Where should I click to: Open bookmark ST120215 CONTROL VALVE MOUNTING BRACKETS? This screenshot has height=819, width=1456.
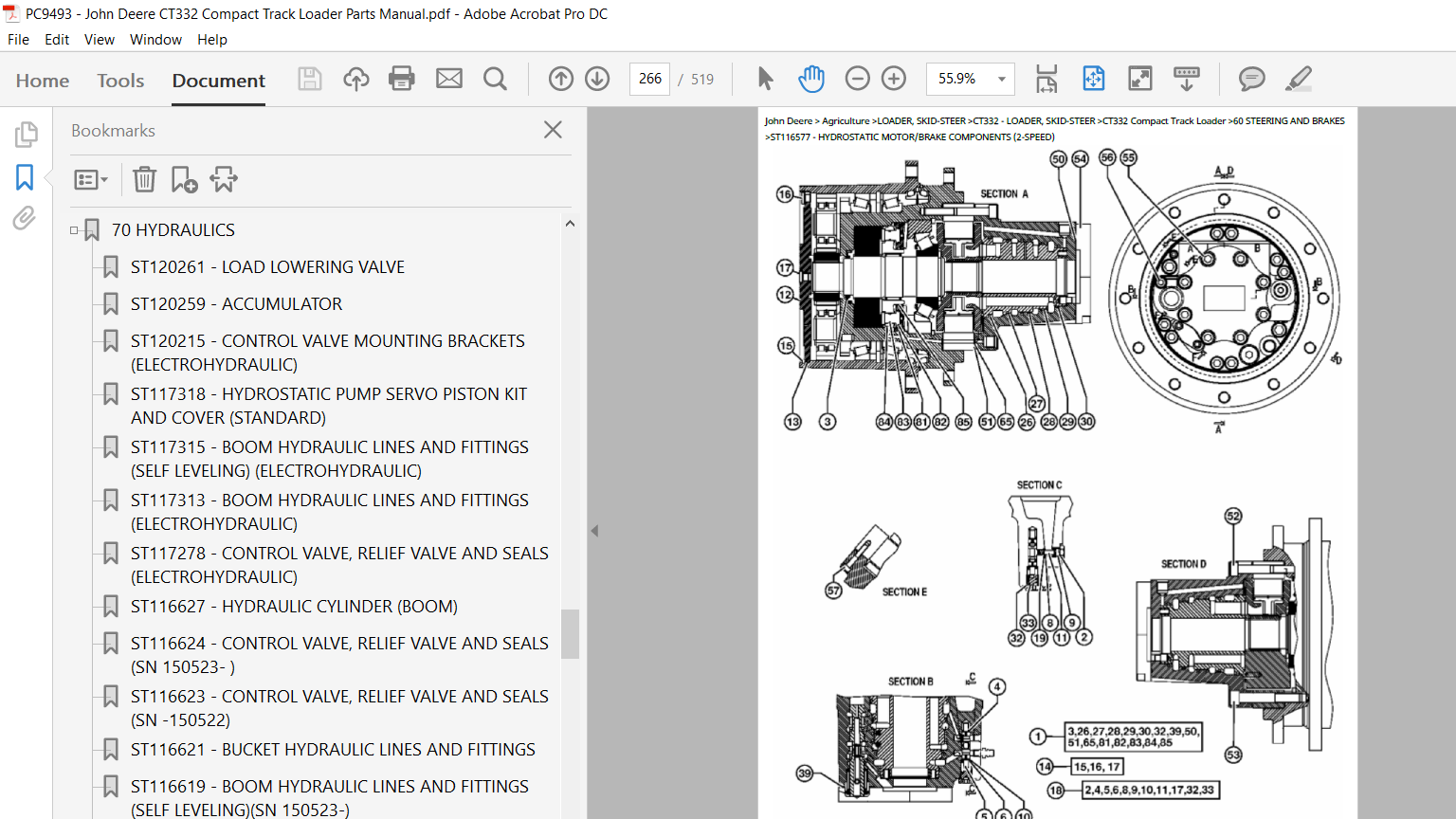(x=328, y=353)
